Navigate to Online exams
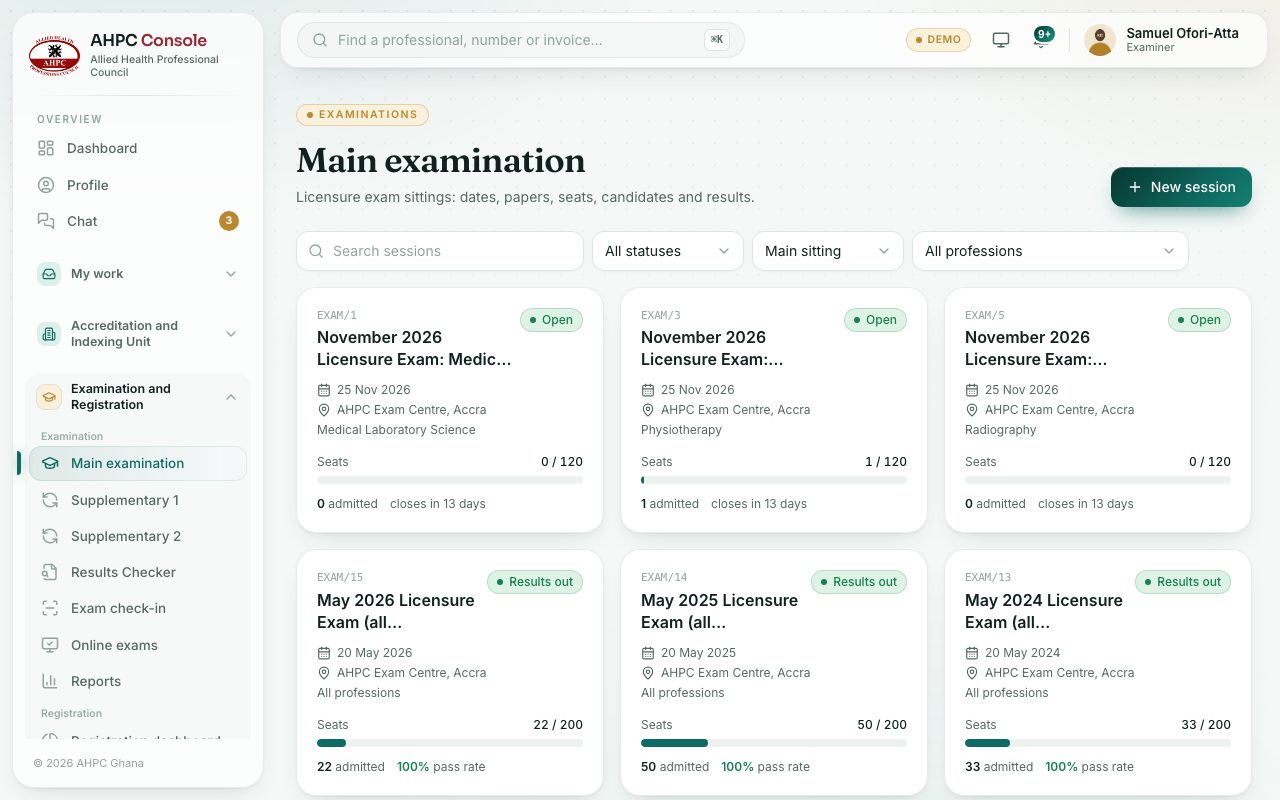 138,645
